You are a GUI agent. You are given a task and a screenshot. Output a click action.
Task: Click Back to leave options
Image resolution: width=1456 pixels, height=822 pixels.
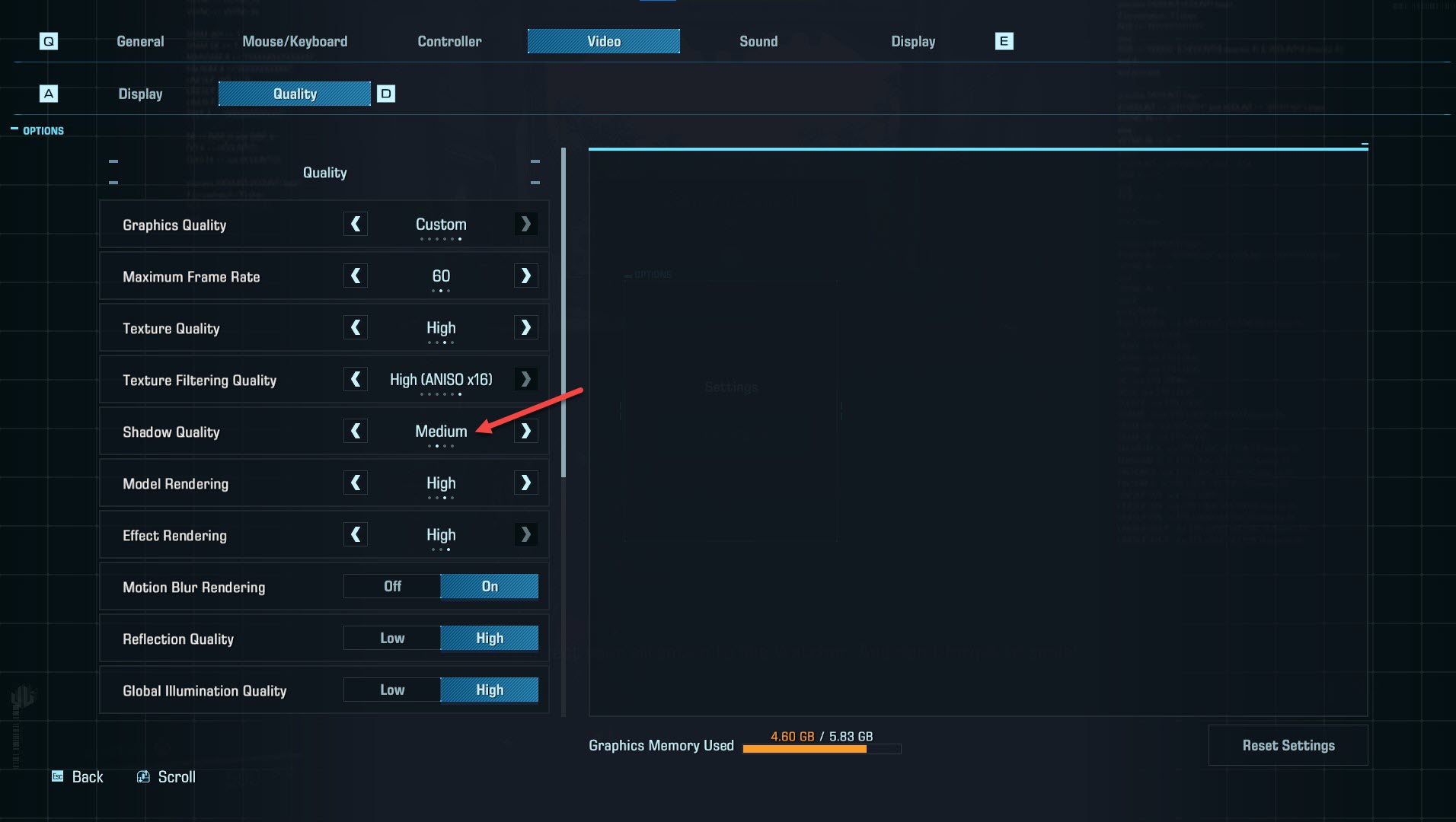(x=88, y=776)
